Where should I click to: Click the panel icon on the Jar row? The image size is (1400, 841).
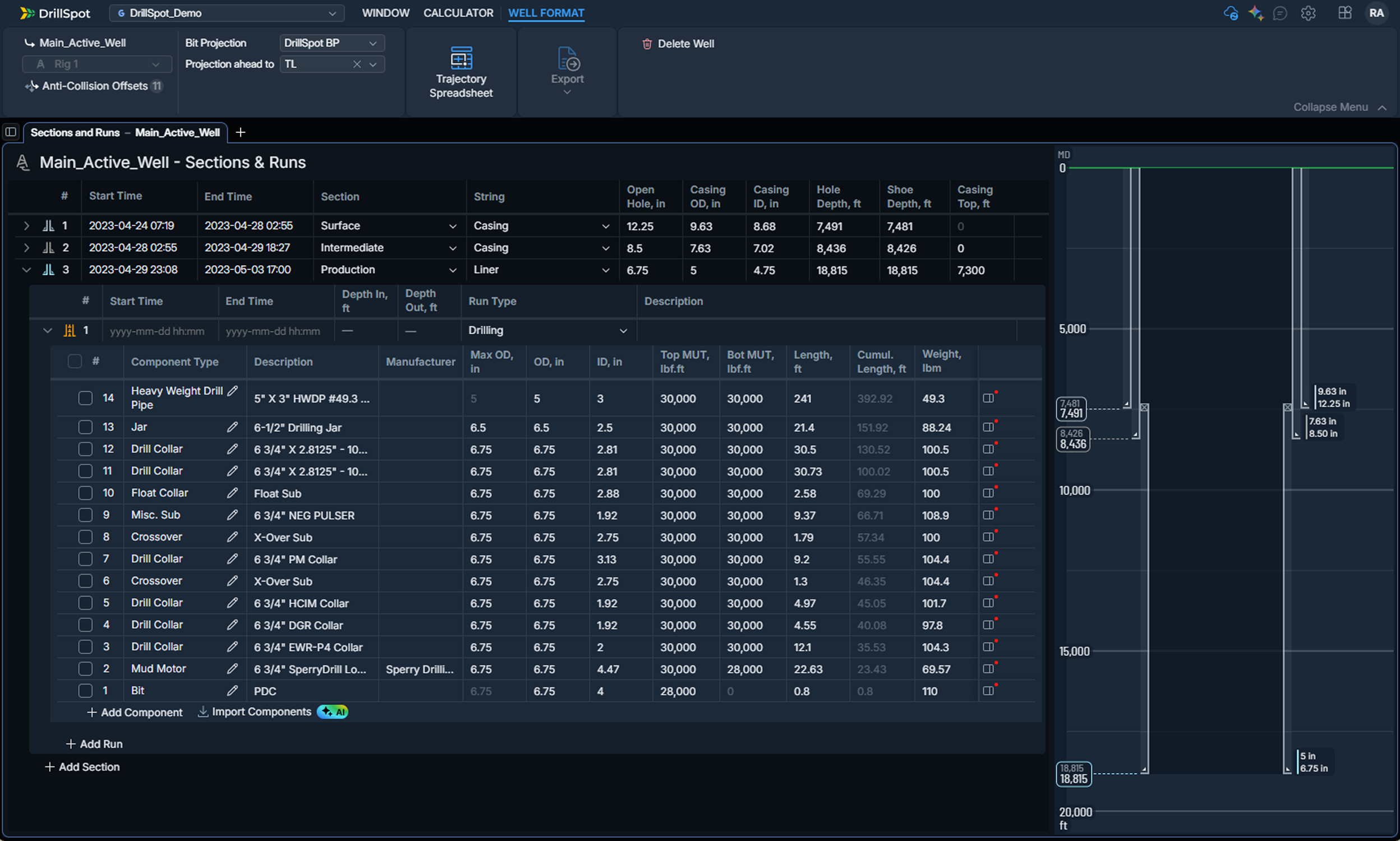(x=988, y=427)
